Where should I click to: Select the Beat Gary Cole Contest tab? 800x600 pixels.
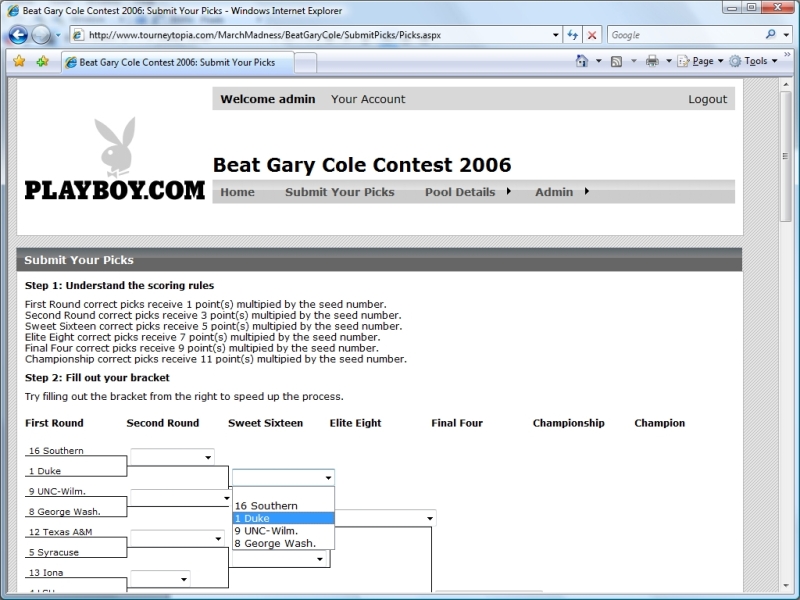pos(178,62)
